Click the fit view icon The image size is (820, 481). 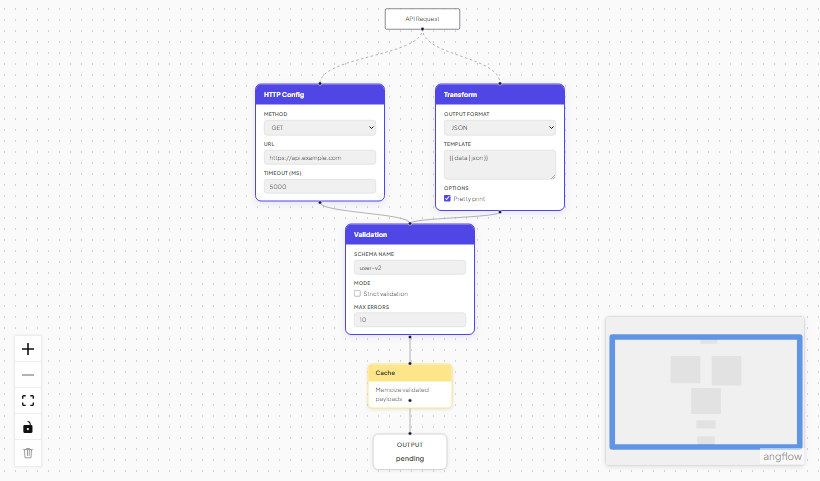tap(28, 401)
